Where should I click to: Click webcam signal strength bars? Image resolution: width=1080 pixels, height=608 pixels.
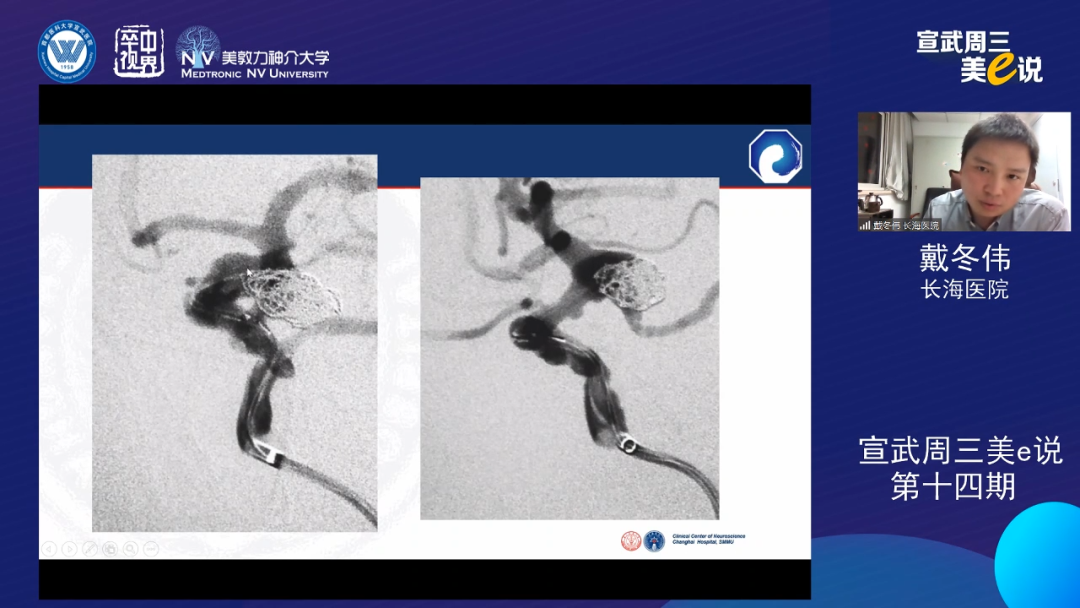coord(864,225)
